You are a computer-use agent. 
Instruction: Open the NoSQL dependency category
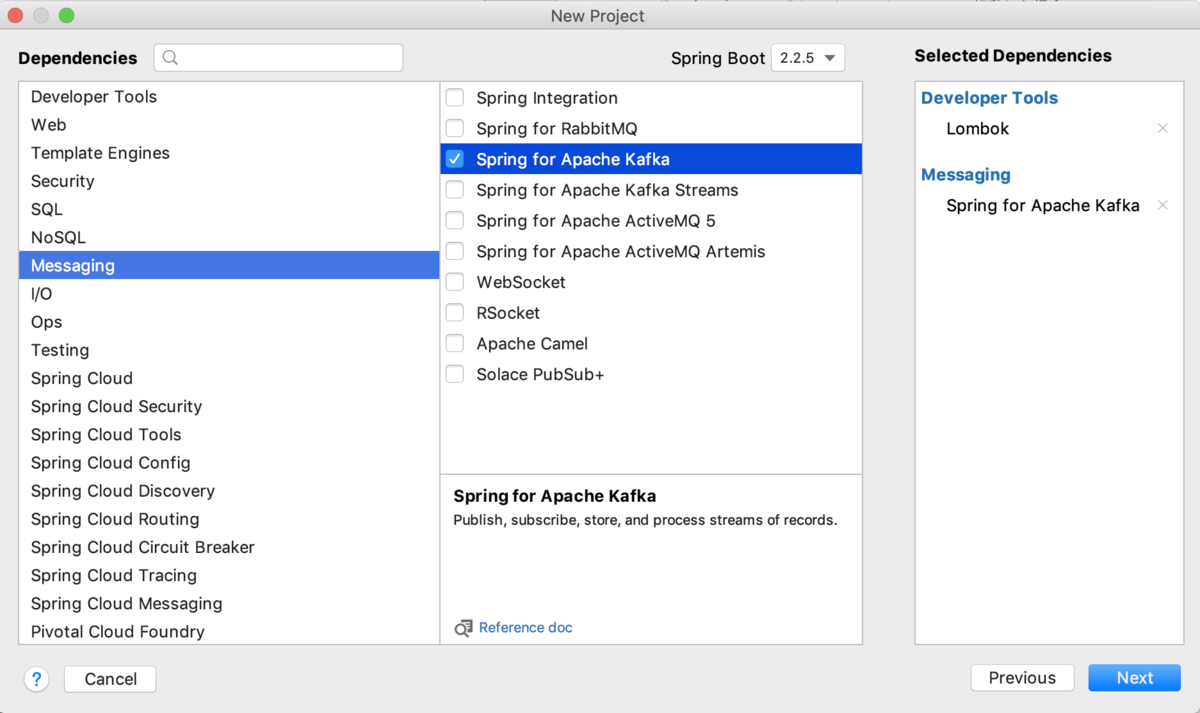(x=58, y=238)
